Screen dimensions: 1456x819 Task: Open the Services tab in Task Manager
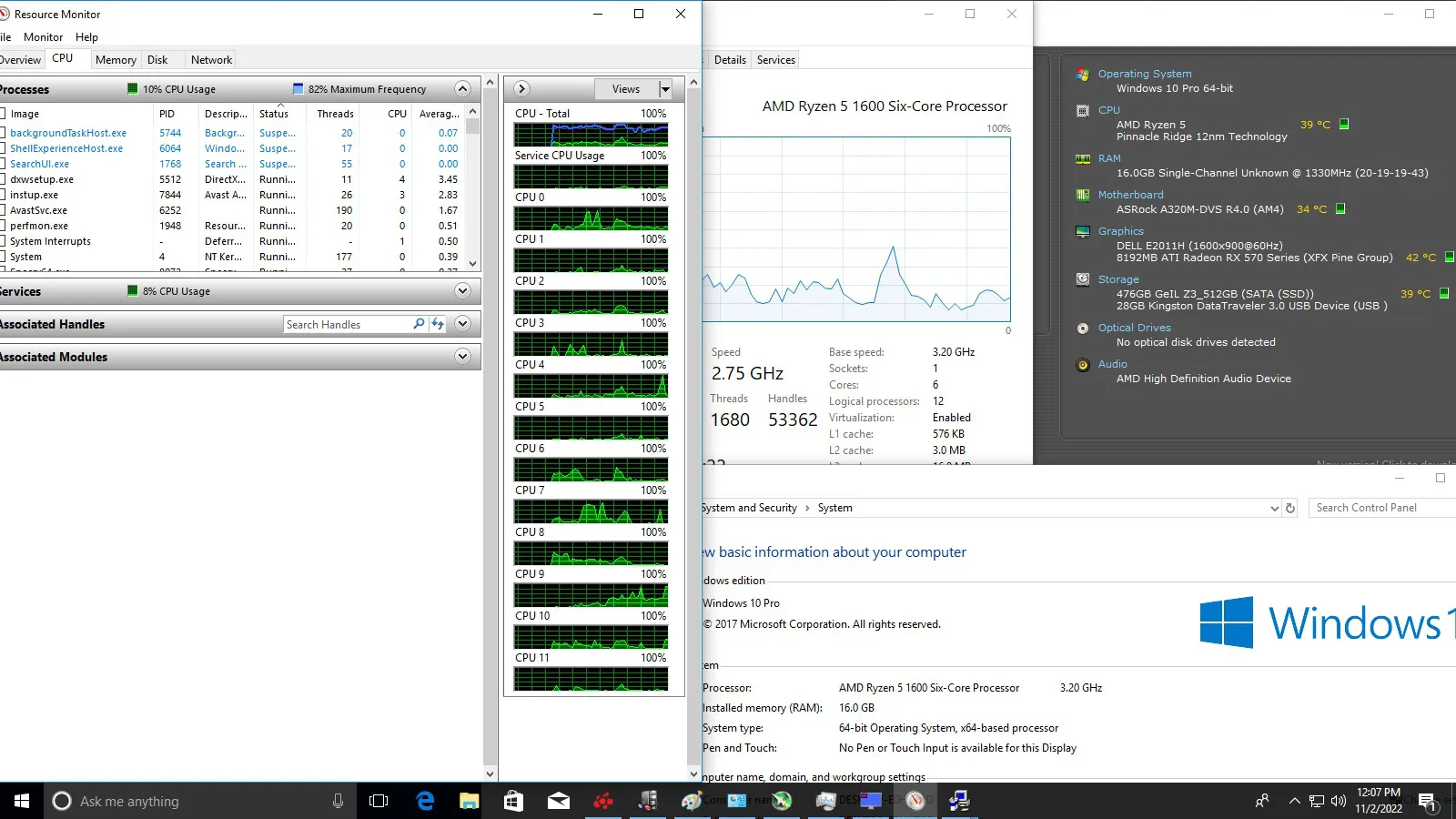click(x=775, y=60)
